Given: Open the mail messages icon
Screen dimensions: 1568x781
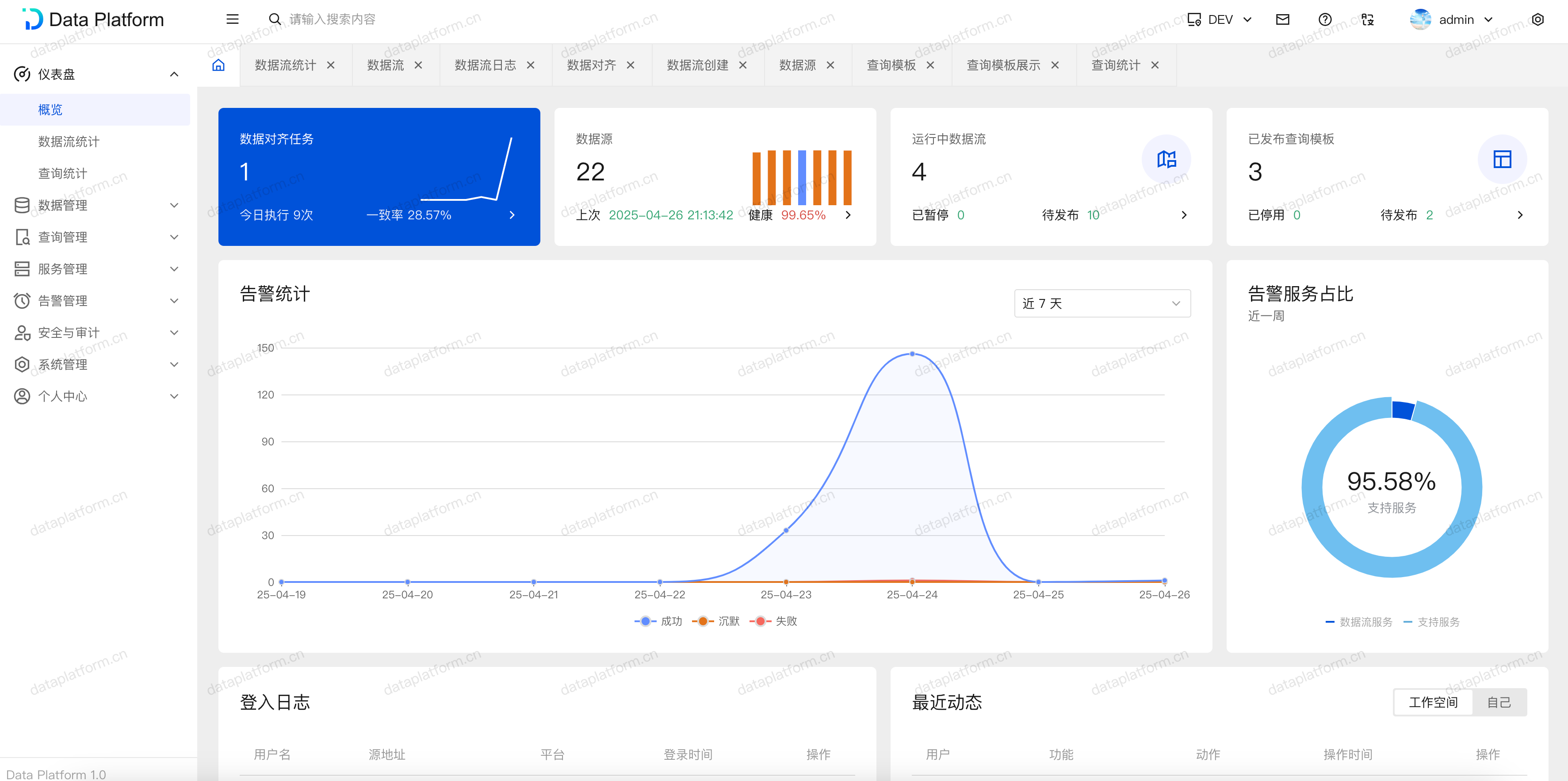Looking at the screenshot, I should 1282,19.
